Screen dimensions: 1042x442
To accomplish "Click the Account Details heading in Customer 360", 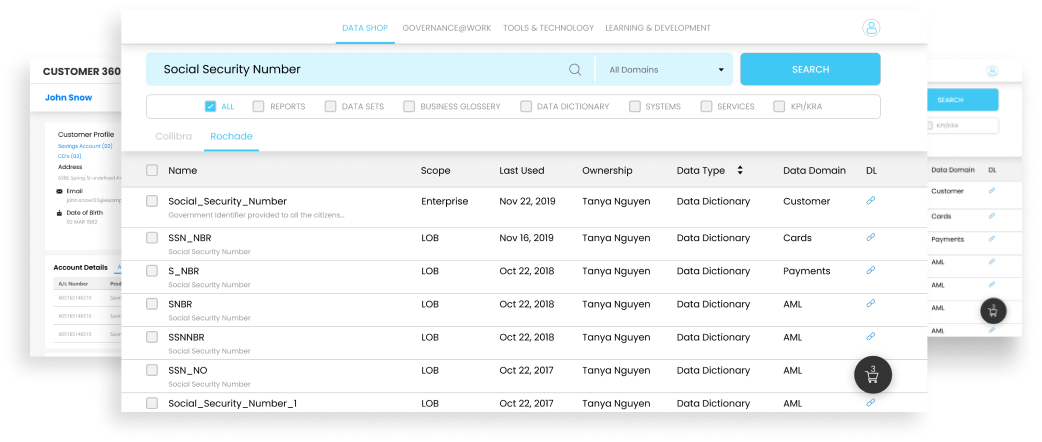I will [x=80, y=267].
